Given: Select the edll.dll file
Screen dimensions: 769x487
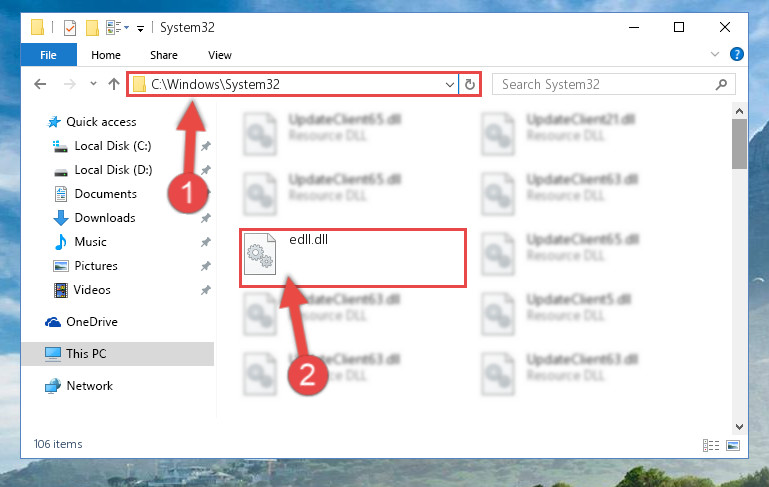Looking at the screenshot, I should coord(352,257).
